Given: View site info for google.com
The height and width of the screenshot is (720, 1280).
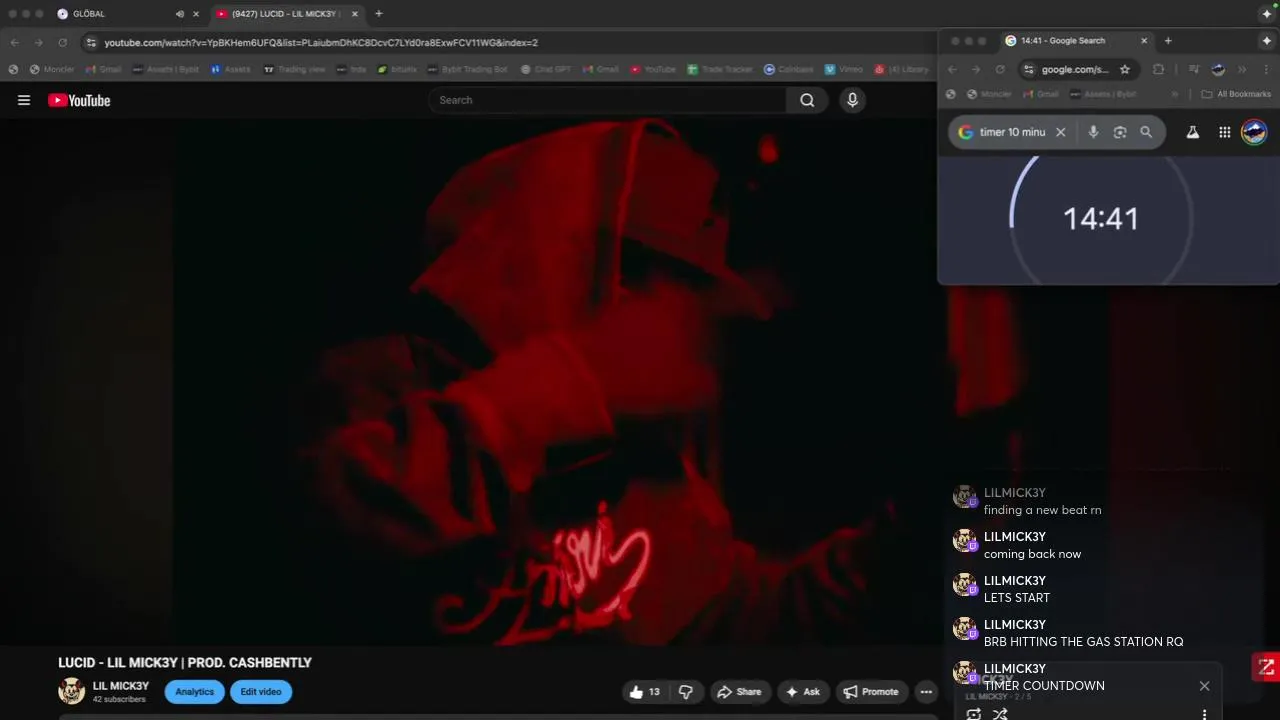Looking at the screenshot, I should [x=1028, y=70].
